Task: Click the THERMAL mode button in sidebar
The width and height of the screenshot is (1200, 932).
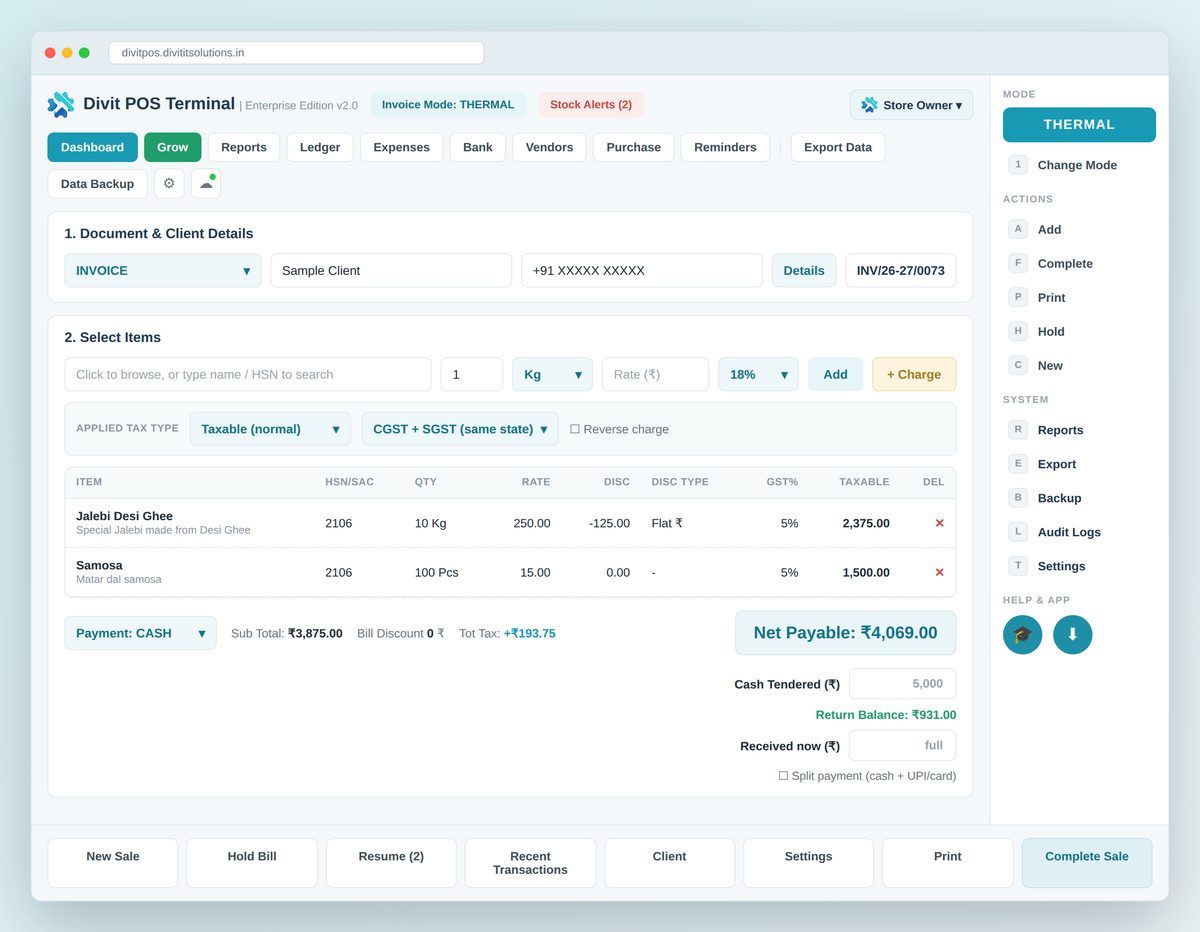Action: (1079, 125)
